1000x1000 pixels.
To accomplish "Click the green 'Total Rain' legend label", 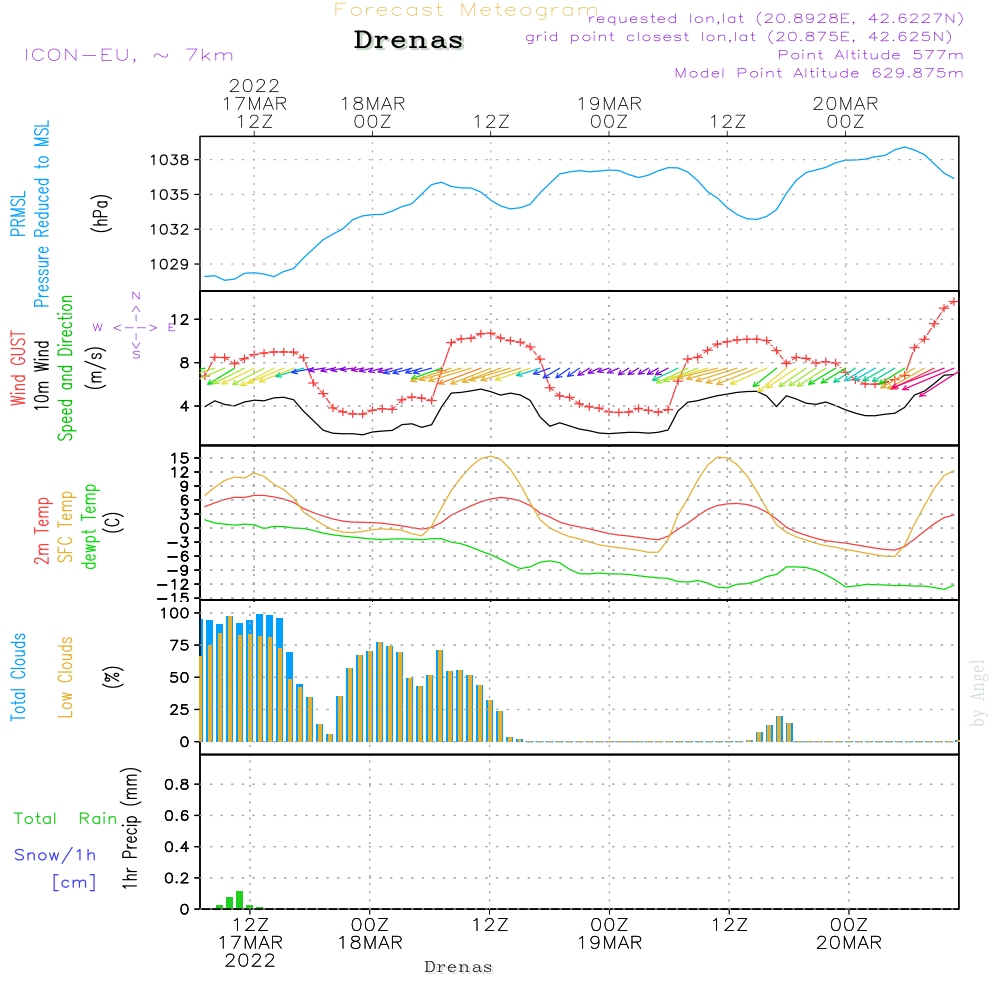I will point(66,819).
